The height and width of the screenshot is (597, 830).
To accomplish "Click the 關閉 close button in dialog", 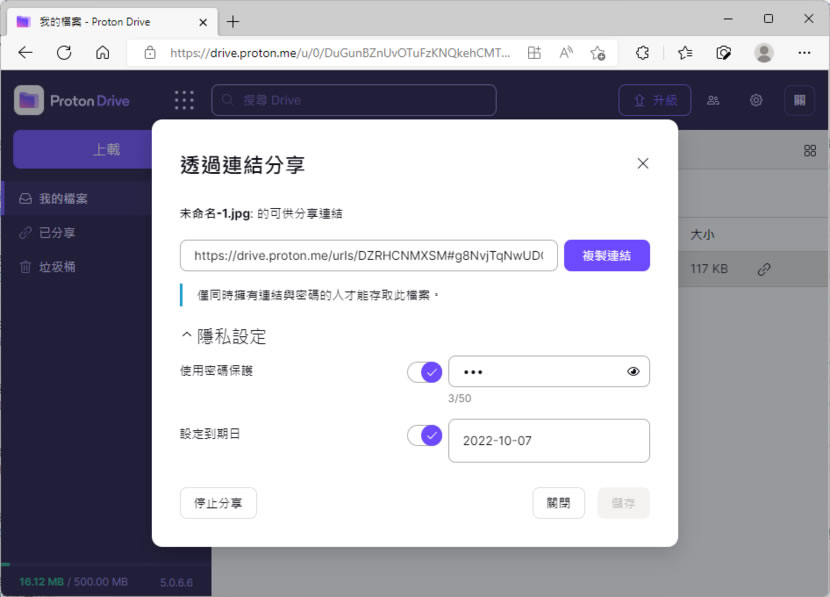I will [x=558, y=503].
